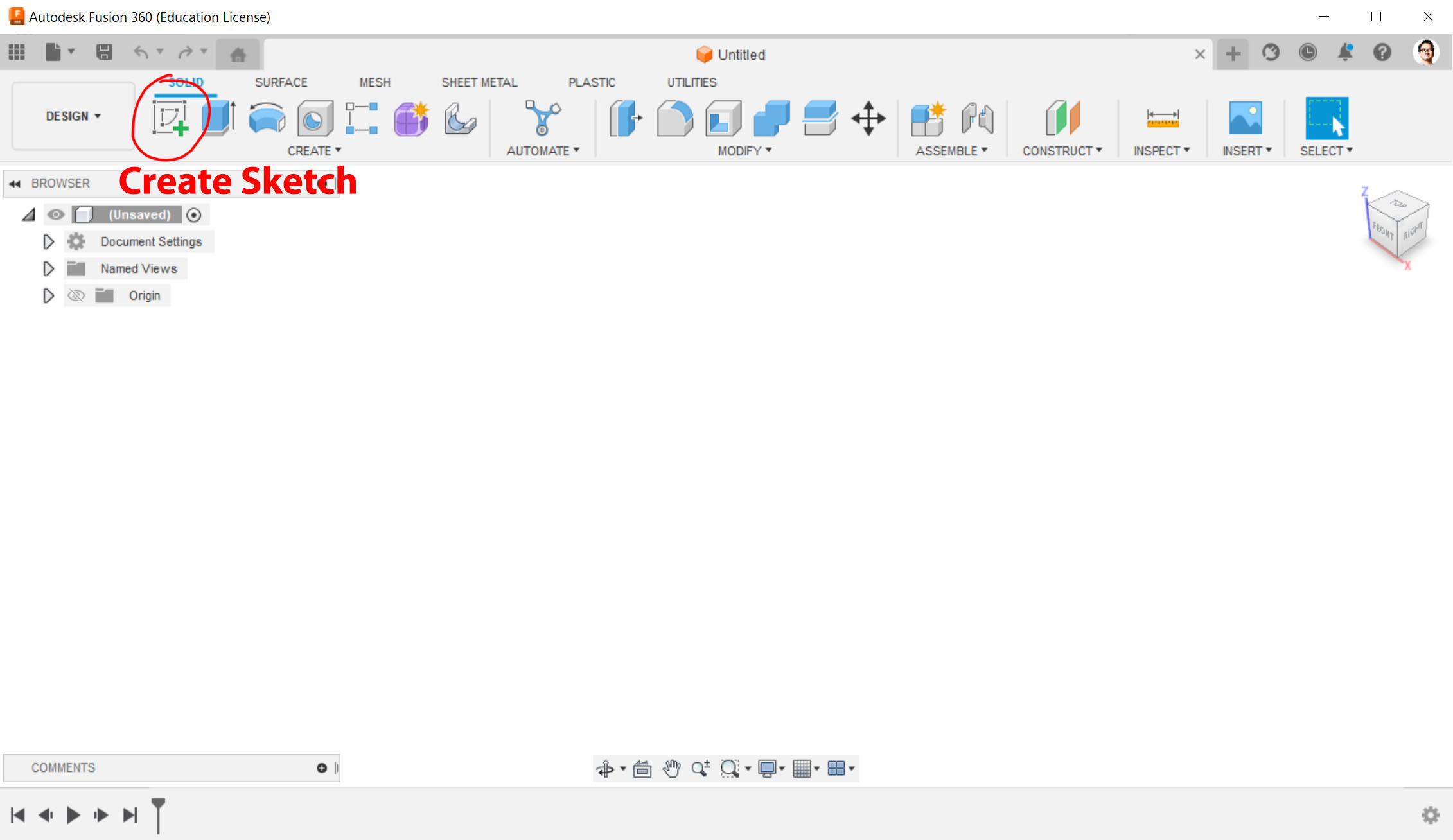
Task: Expand the Origin folder node
Action: 48,295
